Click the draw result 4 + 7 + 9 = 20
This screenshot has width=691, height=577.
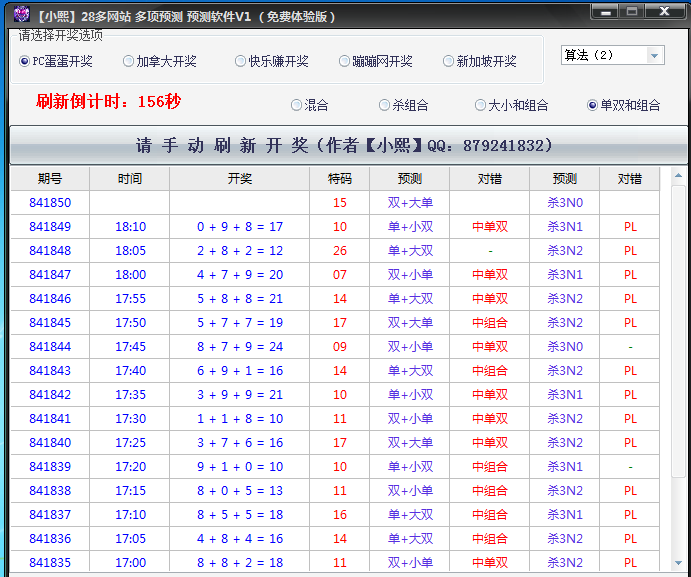[x=240, y=275]
